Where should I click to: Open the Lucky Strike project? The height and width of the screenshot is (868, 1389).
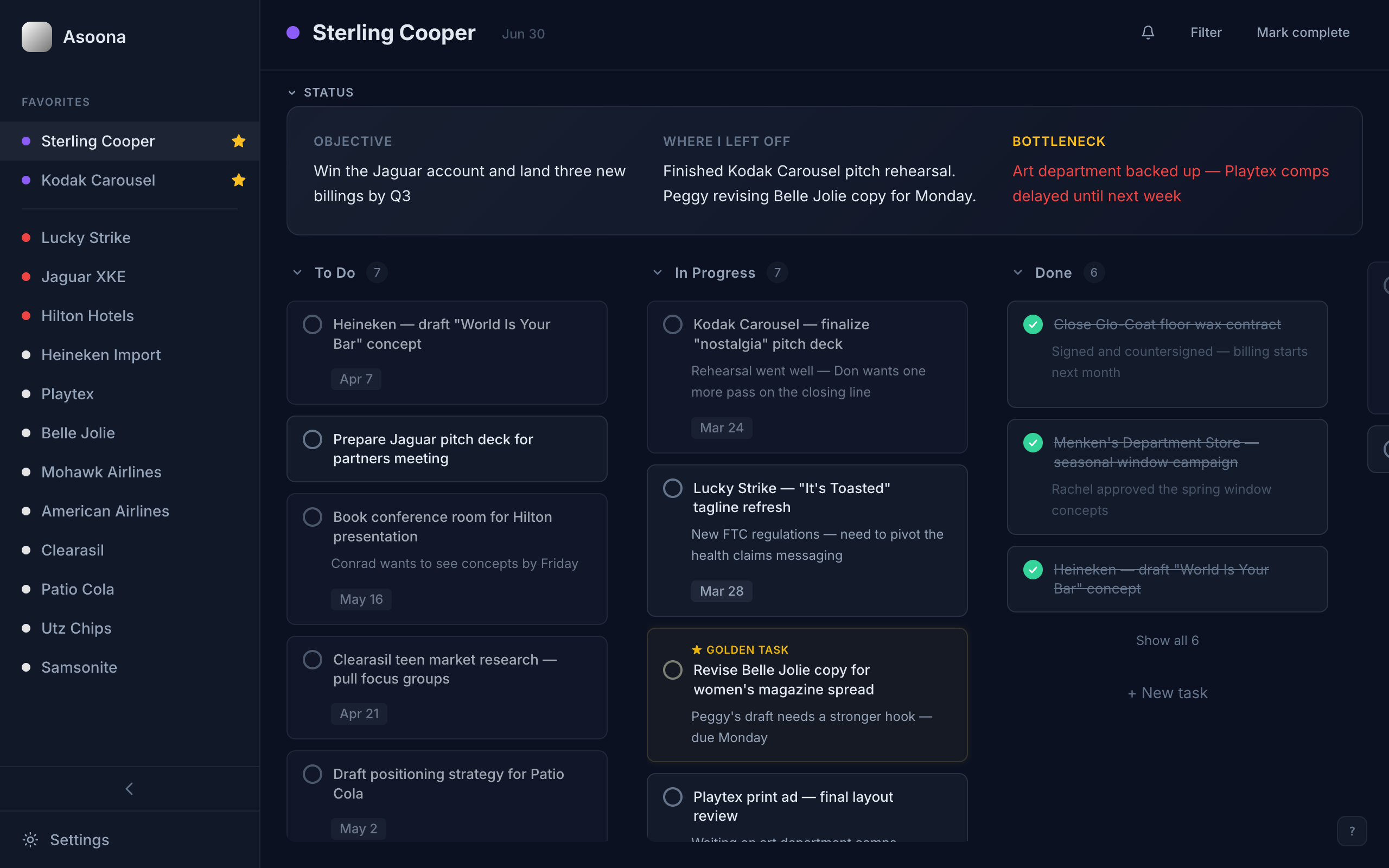tap(86, 237)
